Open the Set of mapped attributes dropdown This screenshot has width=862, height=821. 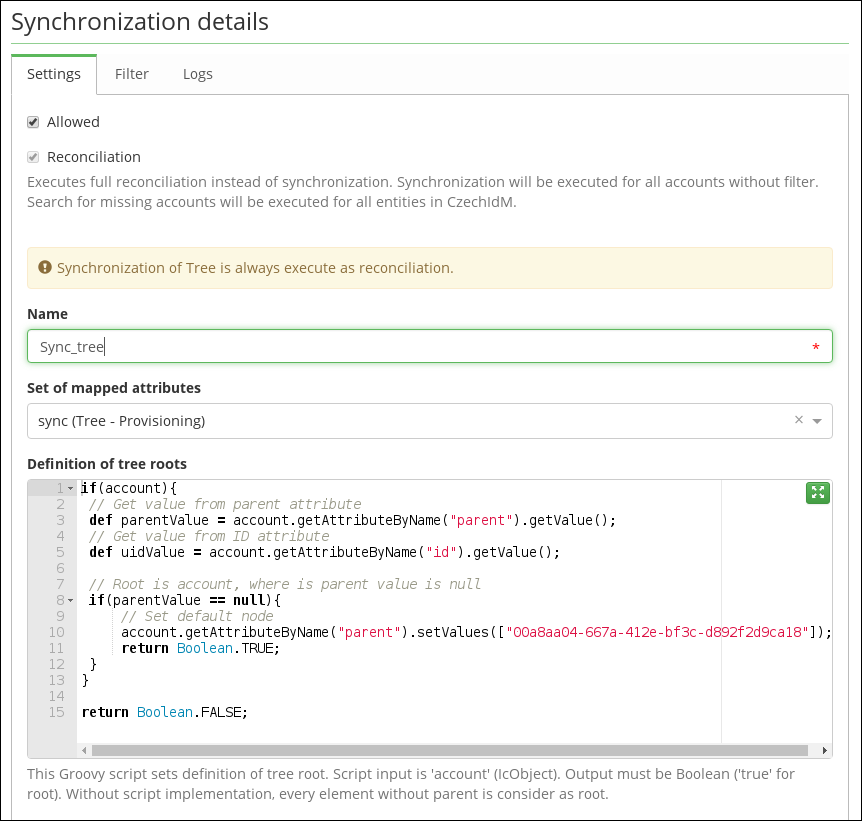coord(817,421)
